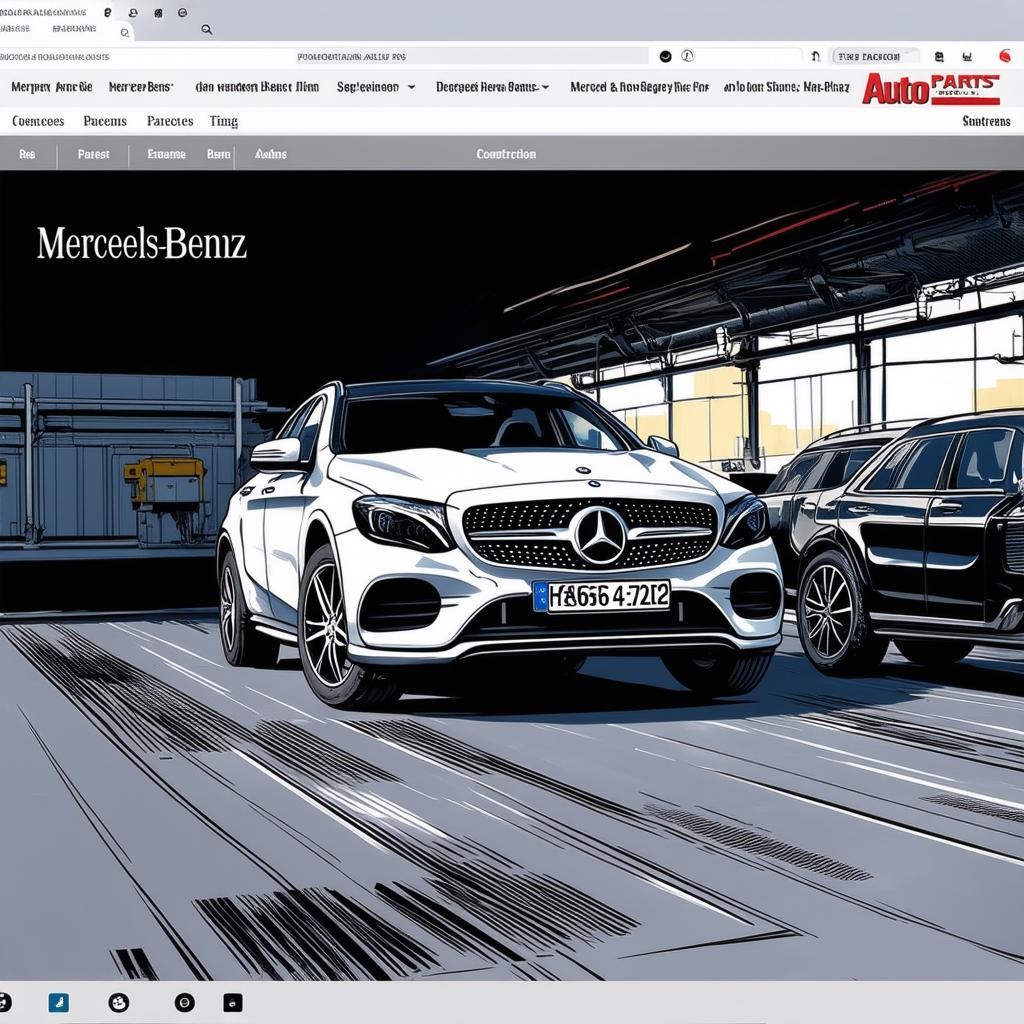The image size is (1024, 1024).
Task: Click the red icon at the toolbar's far right
Action: [1005, 57]
